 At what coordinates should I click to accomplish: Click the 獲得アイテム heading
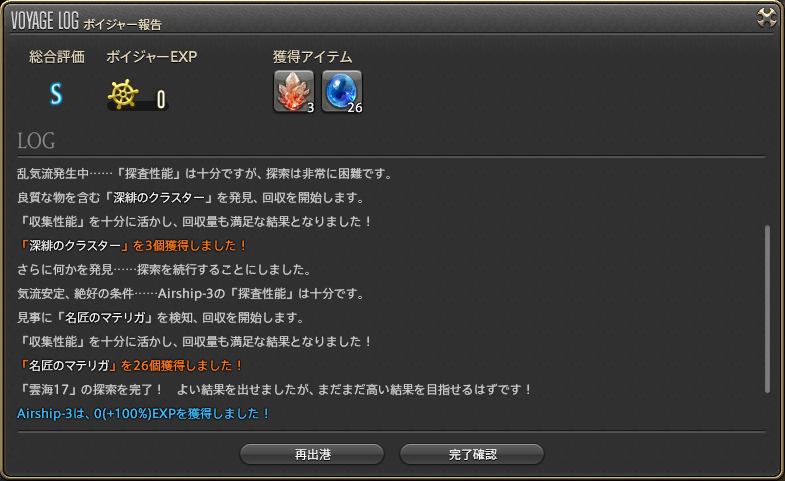click(312, 57)
